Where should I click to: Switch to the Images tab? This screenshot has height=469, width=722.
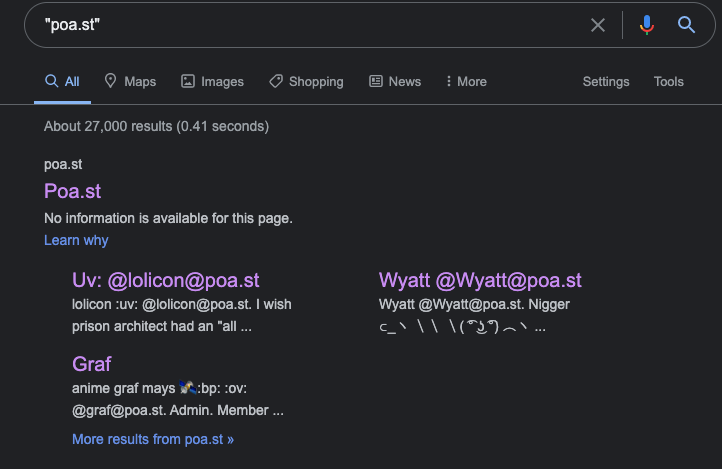pyautogui.click(x=212, y=81)
